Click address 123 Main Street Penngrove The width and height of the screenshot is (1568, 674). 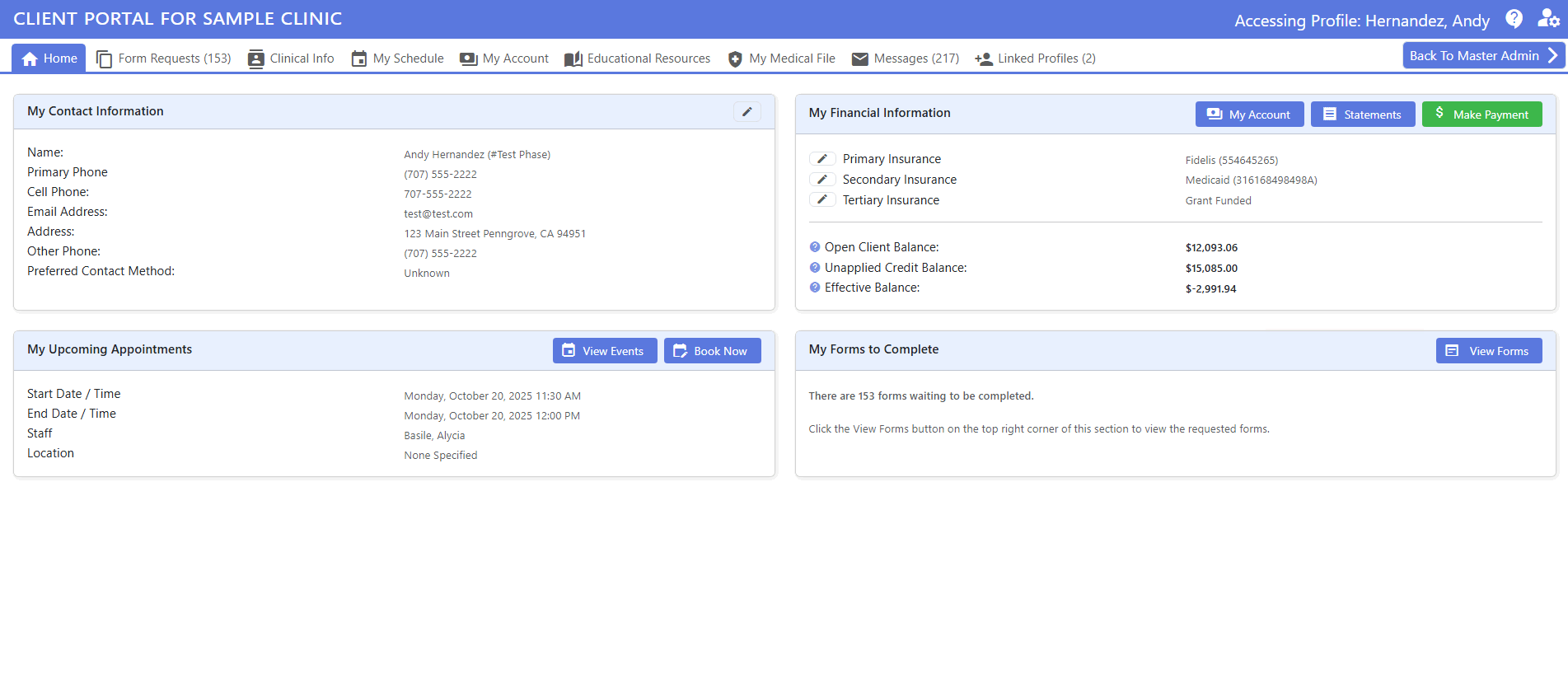(x=495, y=234)
